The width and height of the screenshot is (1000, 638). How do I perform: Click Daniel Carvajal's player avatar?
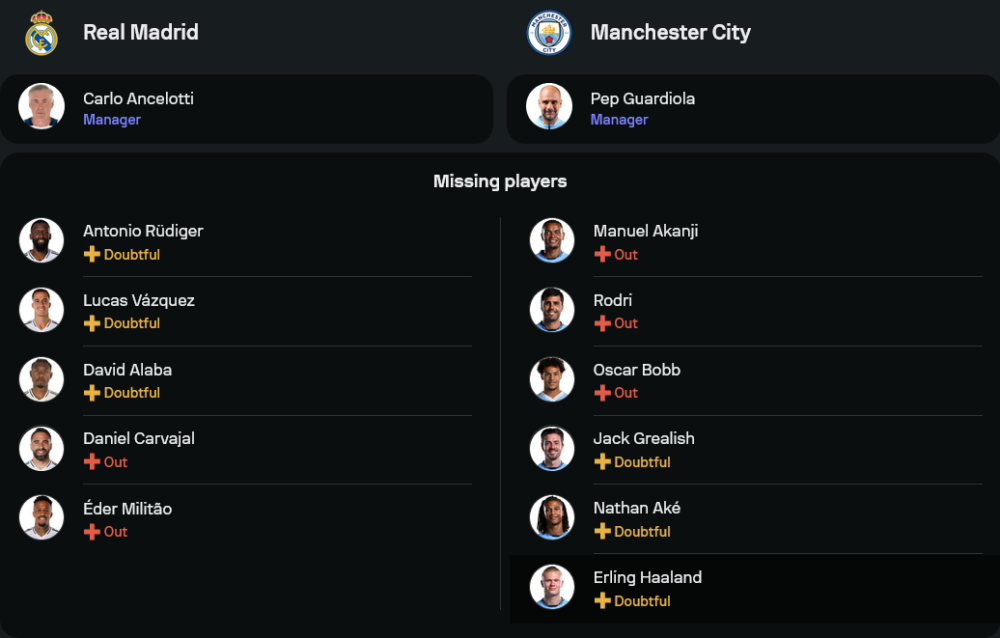tap(42, 449)
